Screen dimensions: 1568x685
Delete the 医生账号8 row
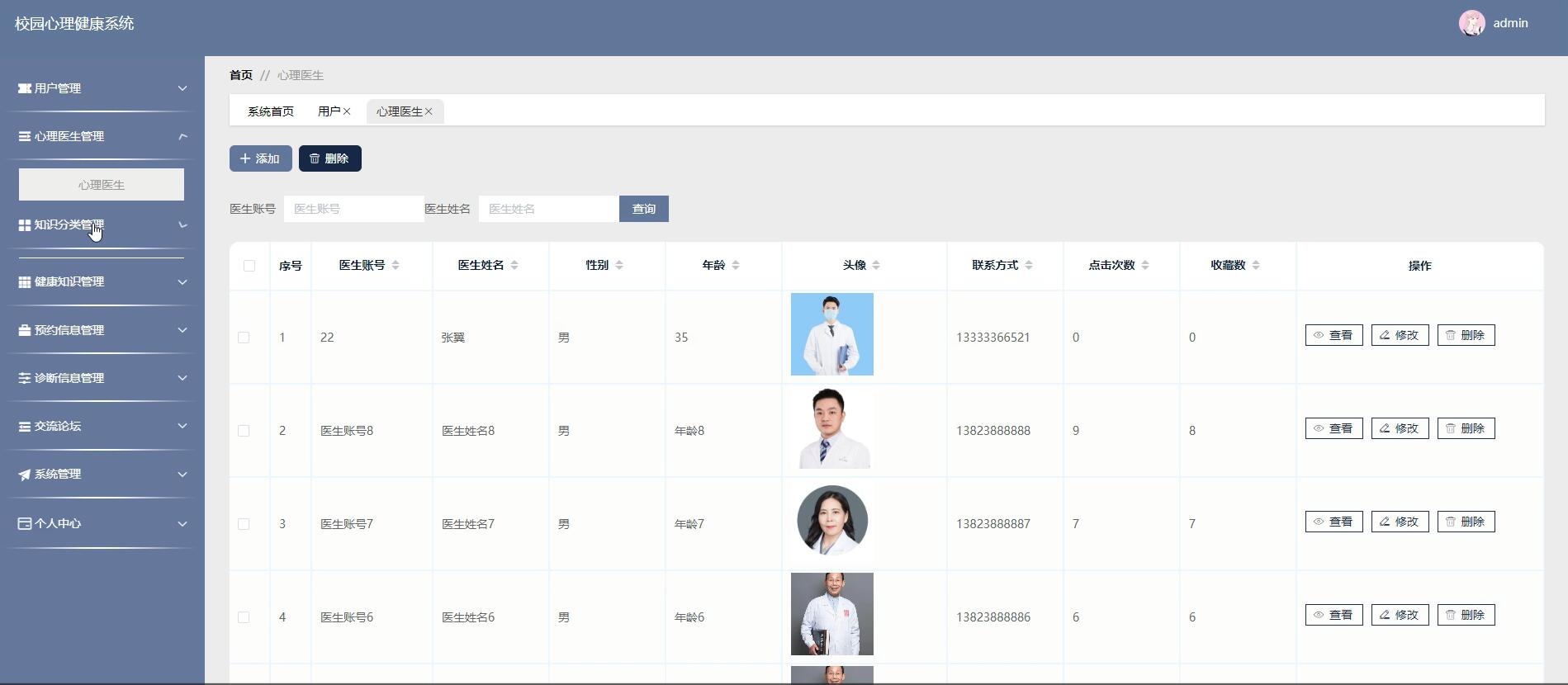coord(1466,428)
